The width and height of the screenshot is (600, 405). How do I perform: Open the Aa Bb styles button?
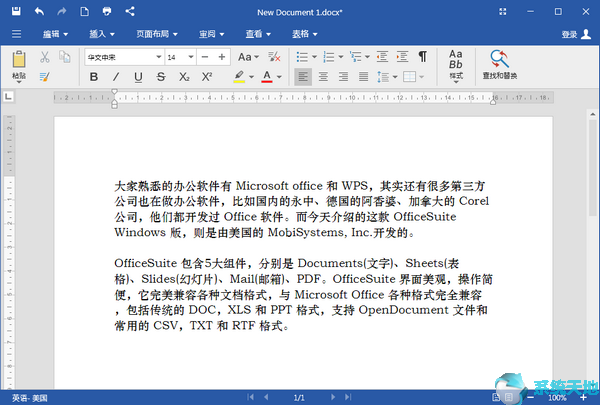pos(456,66)
